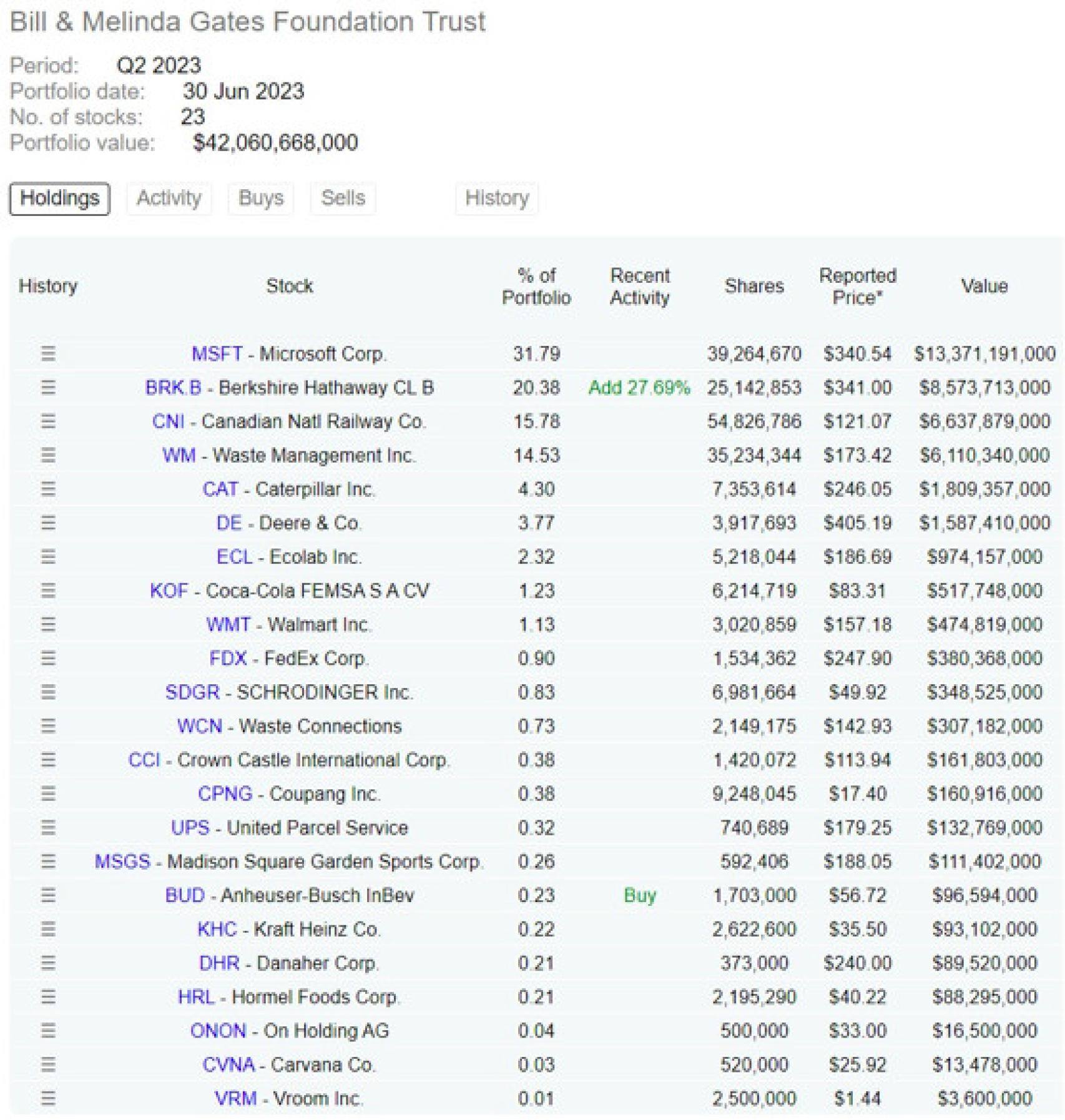Open the CCI ticker link

pos(144,760)
